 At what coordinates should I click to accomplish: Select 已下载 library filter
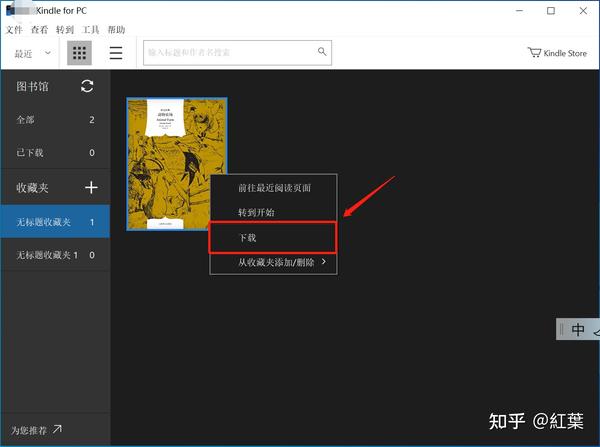tap(55, 153)
